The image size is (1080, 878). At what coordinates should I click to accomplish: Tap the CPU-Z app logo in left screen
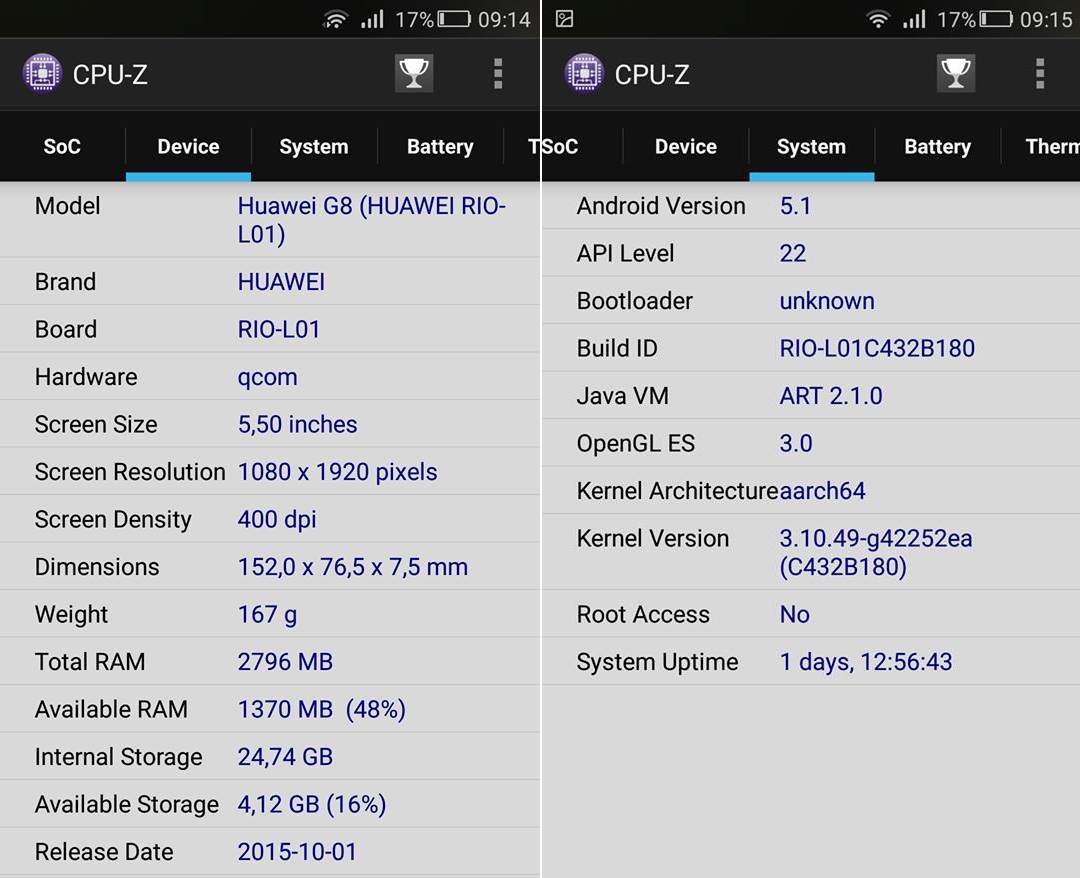point(42,74)
